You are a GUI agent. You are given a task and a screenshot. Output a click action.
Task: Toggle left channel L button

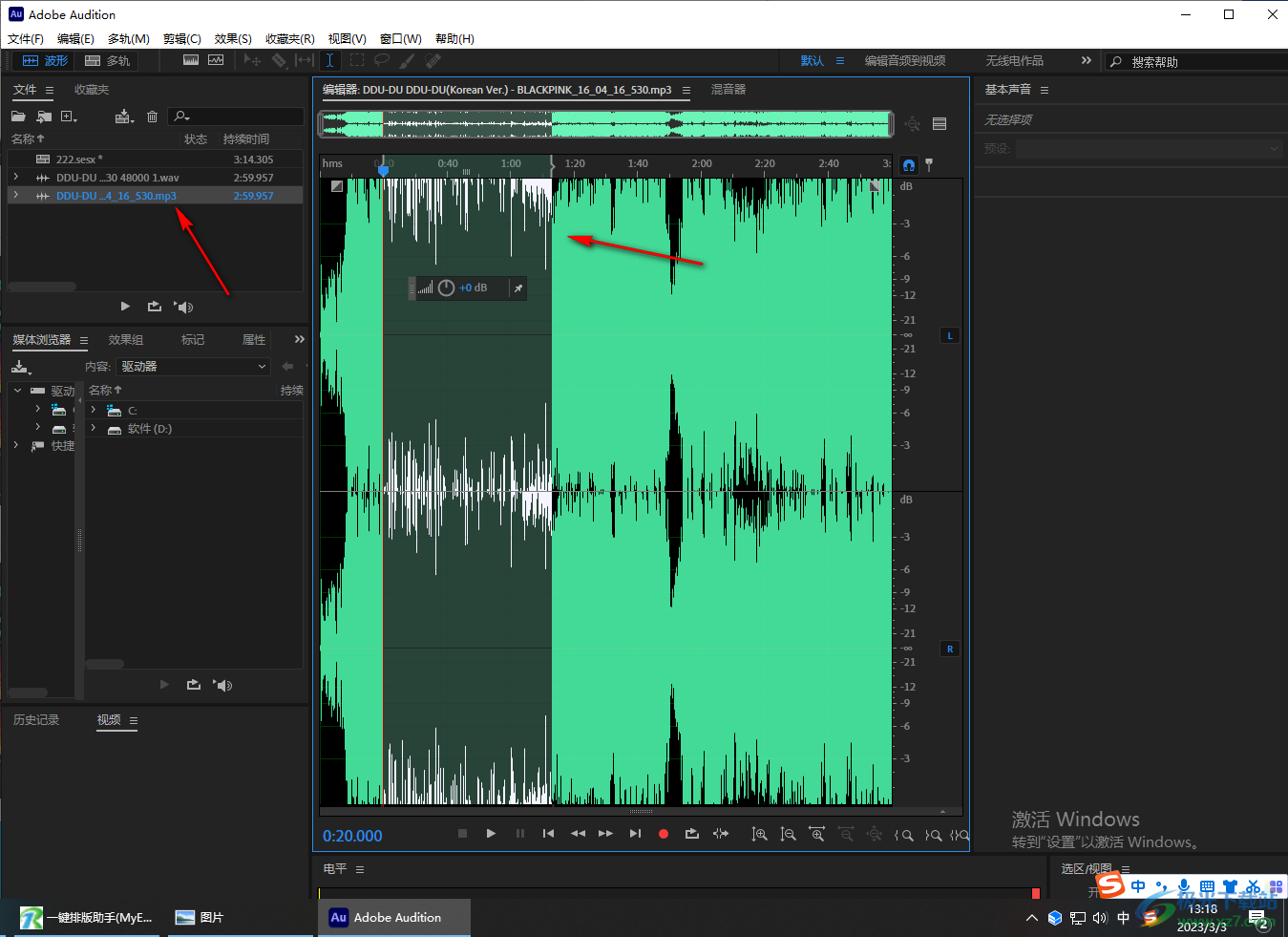(950, 335)
